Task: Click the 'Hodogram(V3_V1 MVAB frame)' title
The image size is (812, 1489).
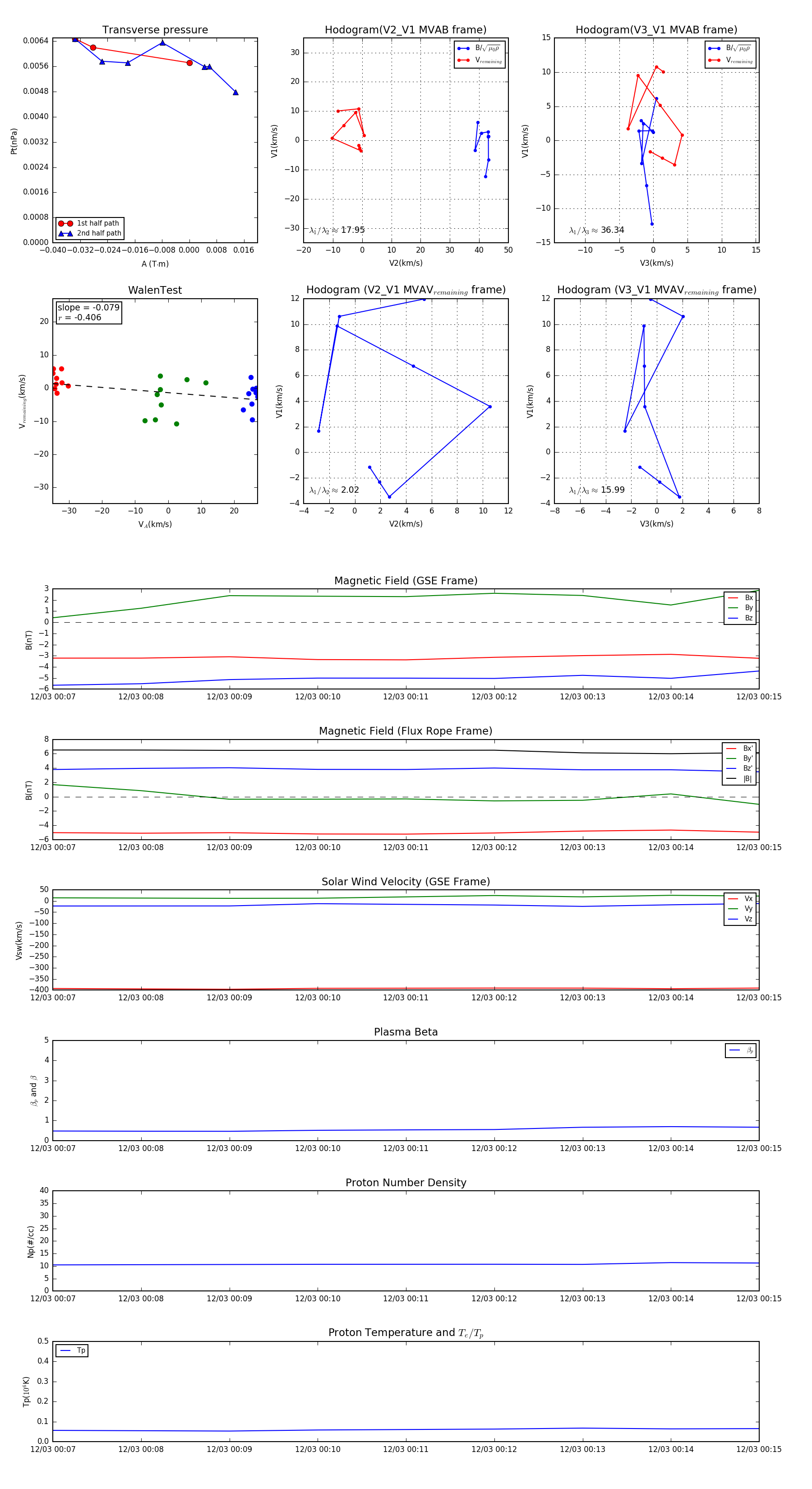Action: click(x=656, y=29)
